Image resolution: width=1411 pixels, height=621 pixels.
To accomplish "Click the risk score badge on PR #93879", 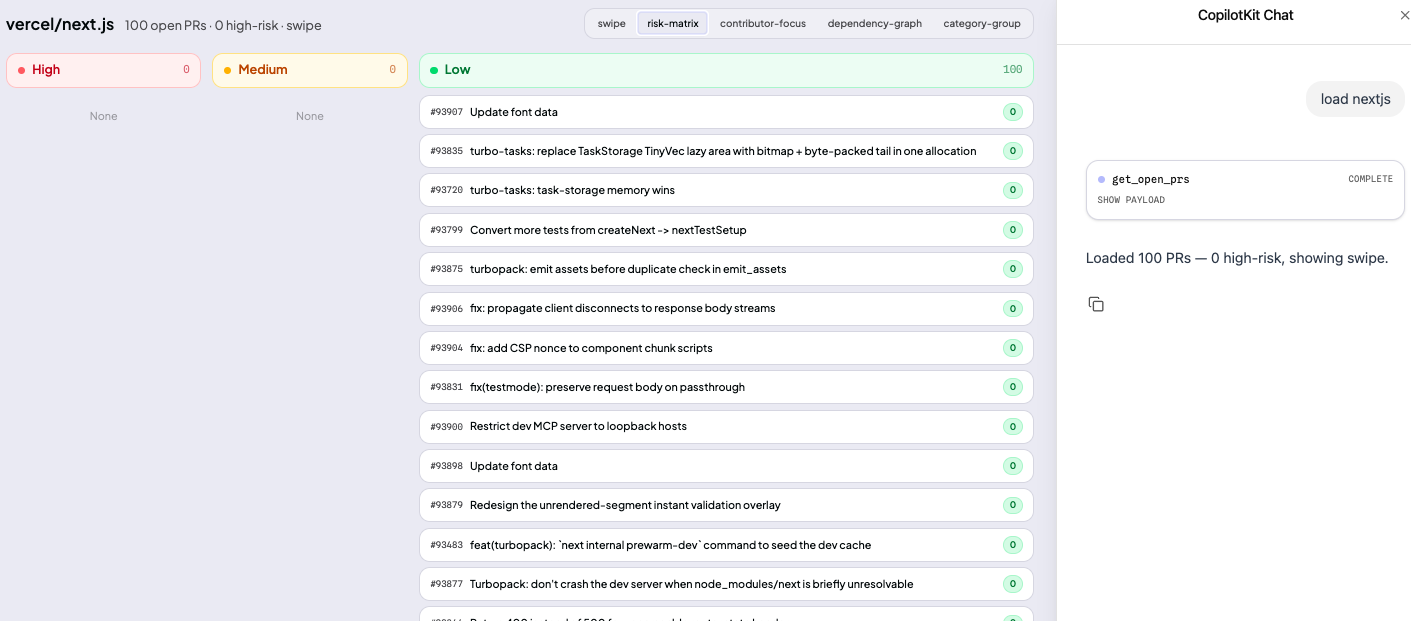I will 1013,505.
